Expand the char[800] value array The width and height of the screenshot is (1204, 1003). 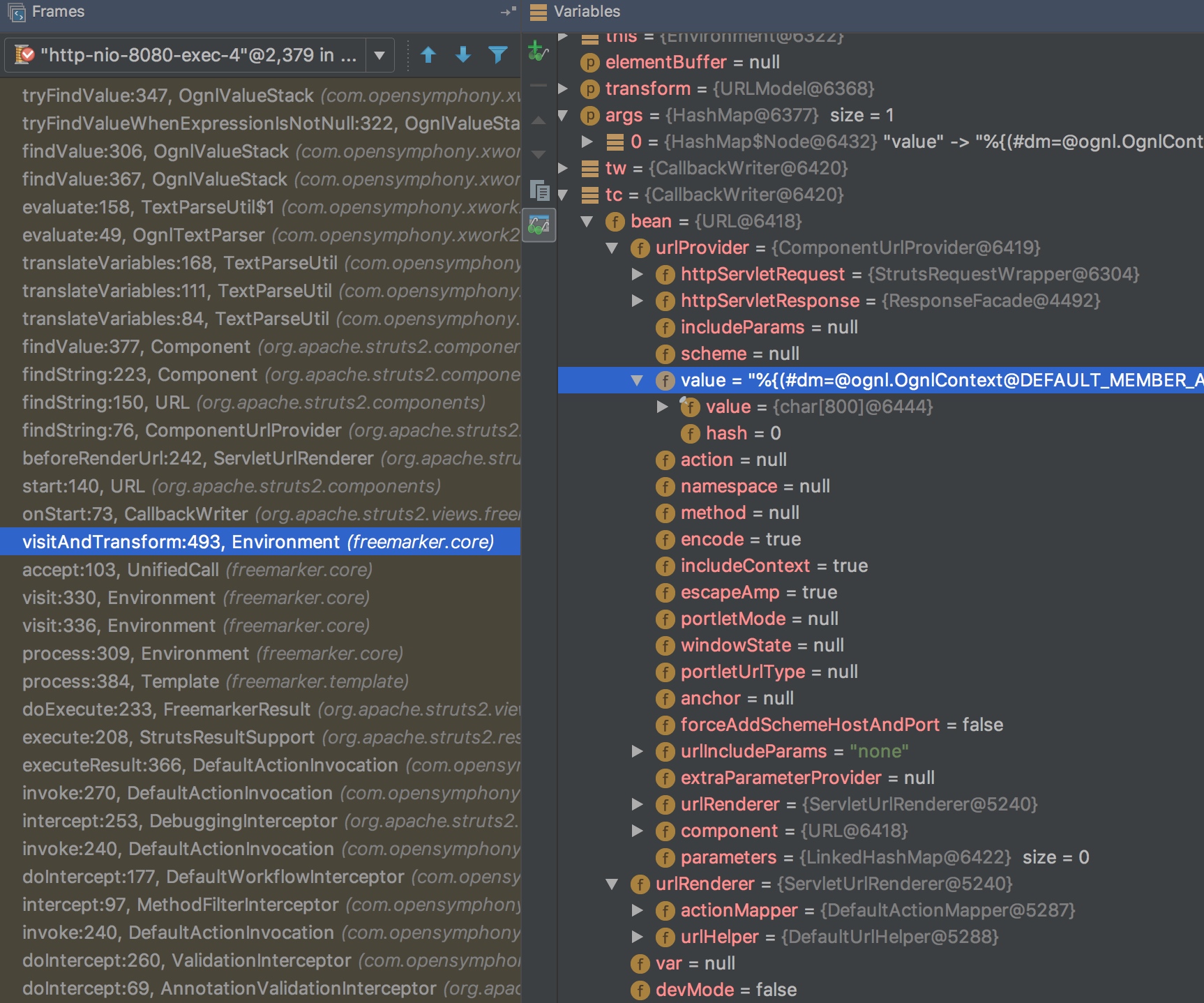click(663, 407)
